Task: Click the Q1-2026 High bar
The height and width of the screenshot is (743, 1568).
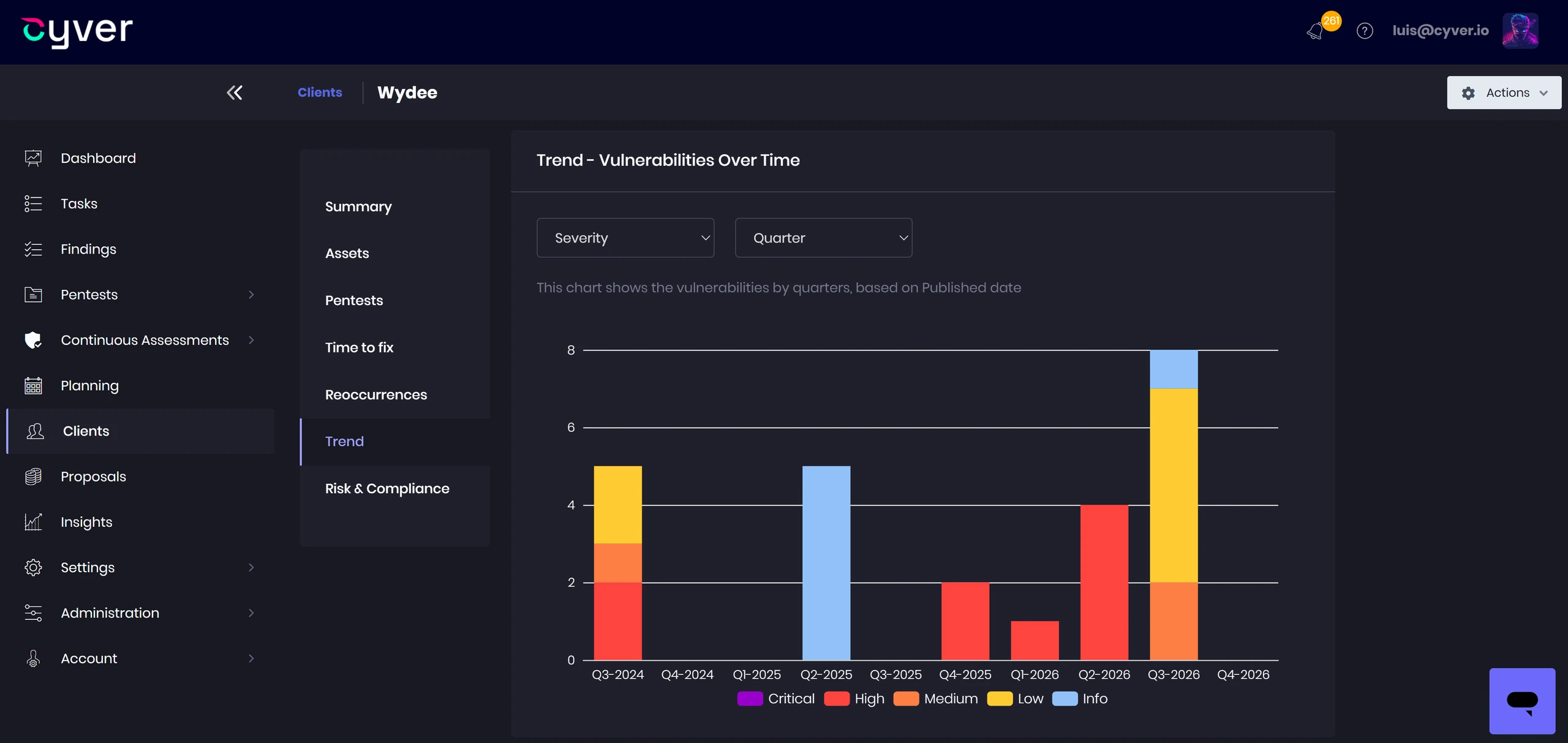Action: click(1035, 641)
